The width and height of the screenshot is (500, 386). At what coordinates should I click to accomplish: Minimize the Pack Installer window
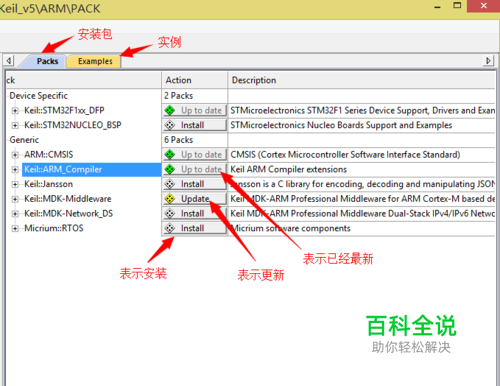(x=438, y=6)
